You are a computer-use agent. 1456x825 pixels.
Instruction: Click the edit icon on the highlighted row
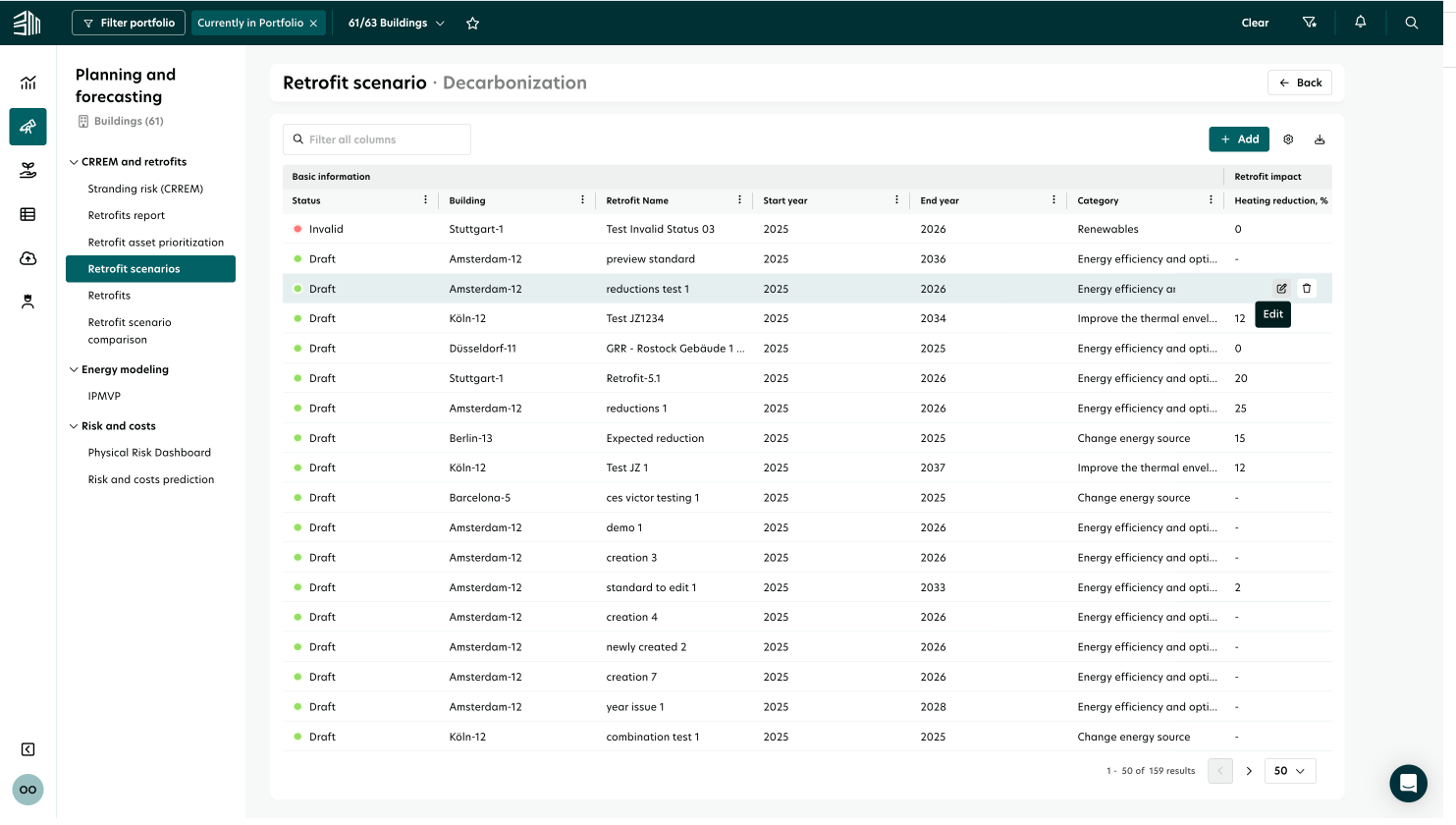[x=1281, y=289]
